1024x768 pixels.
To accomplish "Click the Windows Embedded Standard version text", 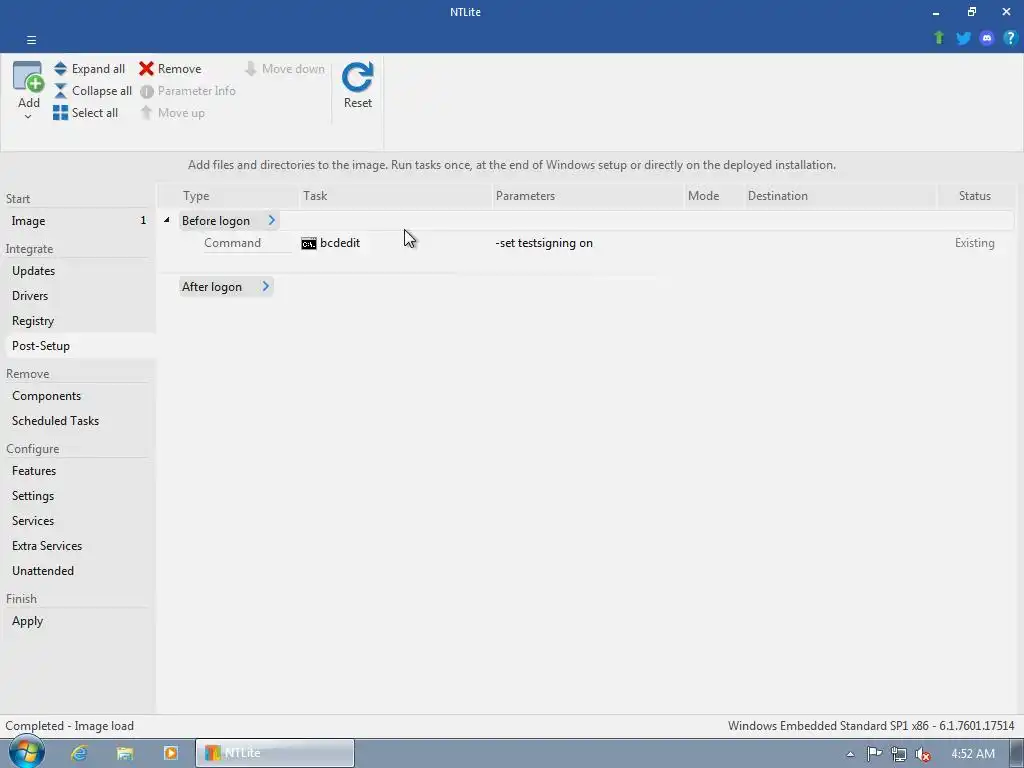I will click(x=871, y=726).
